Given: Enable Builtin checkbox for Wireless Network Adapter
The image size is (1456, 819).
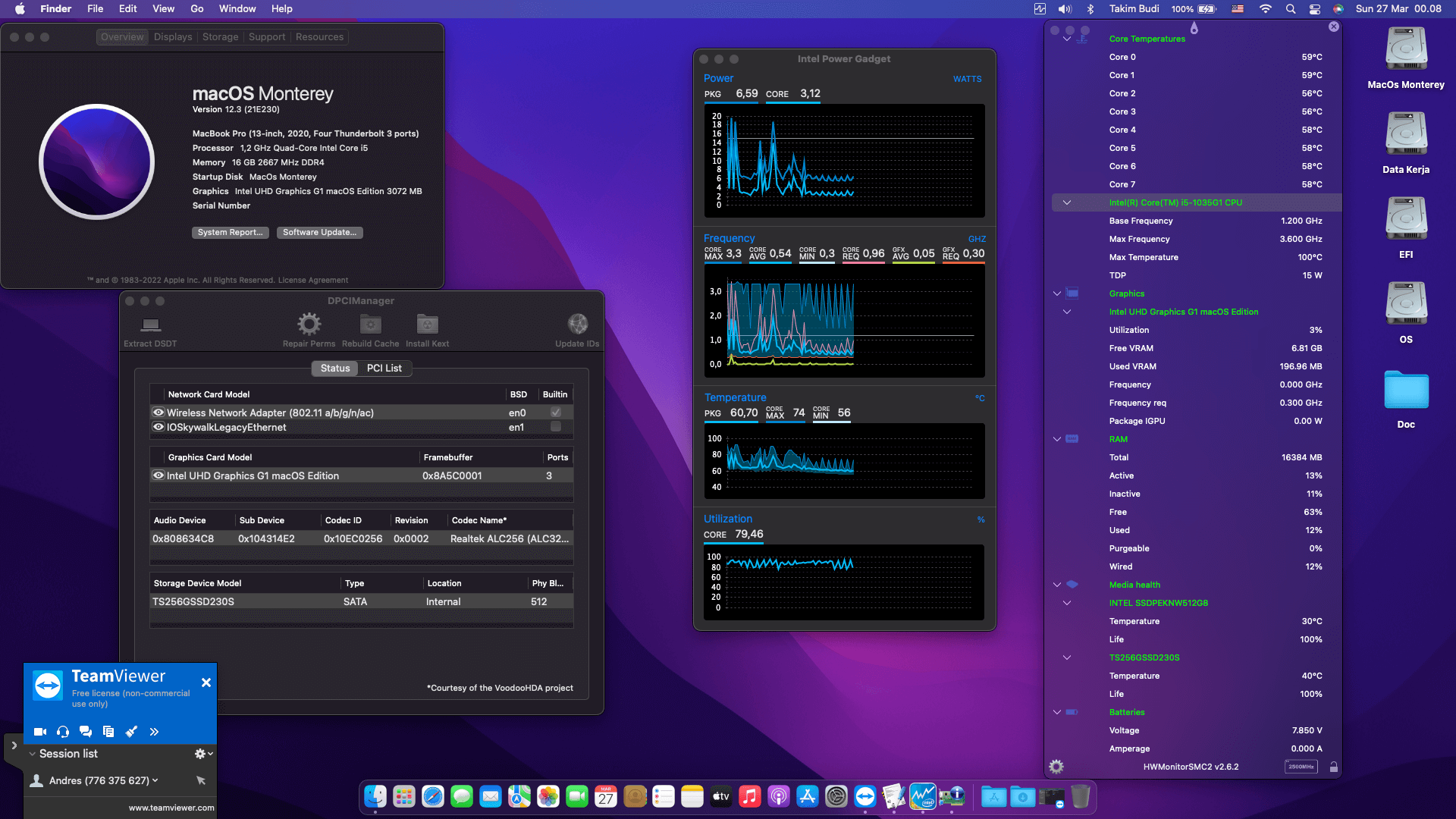Looking at the screenshot, I should point(555,412).
